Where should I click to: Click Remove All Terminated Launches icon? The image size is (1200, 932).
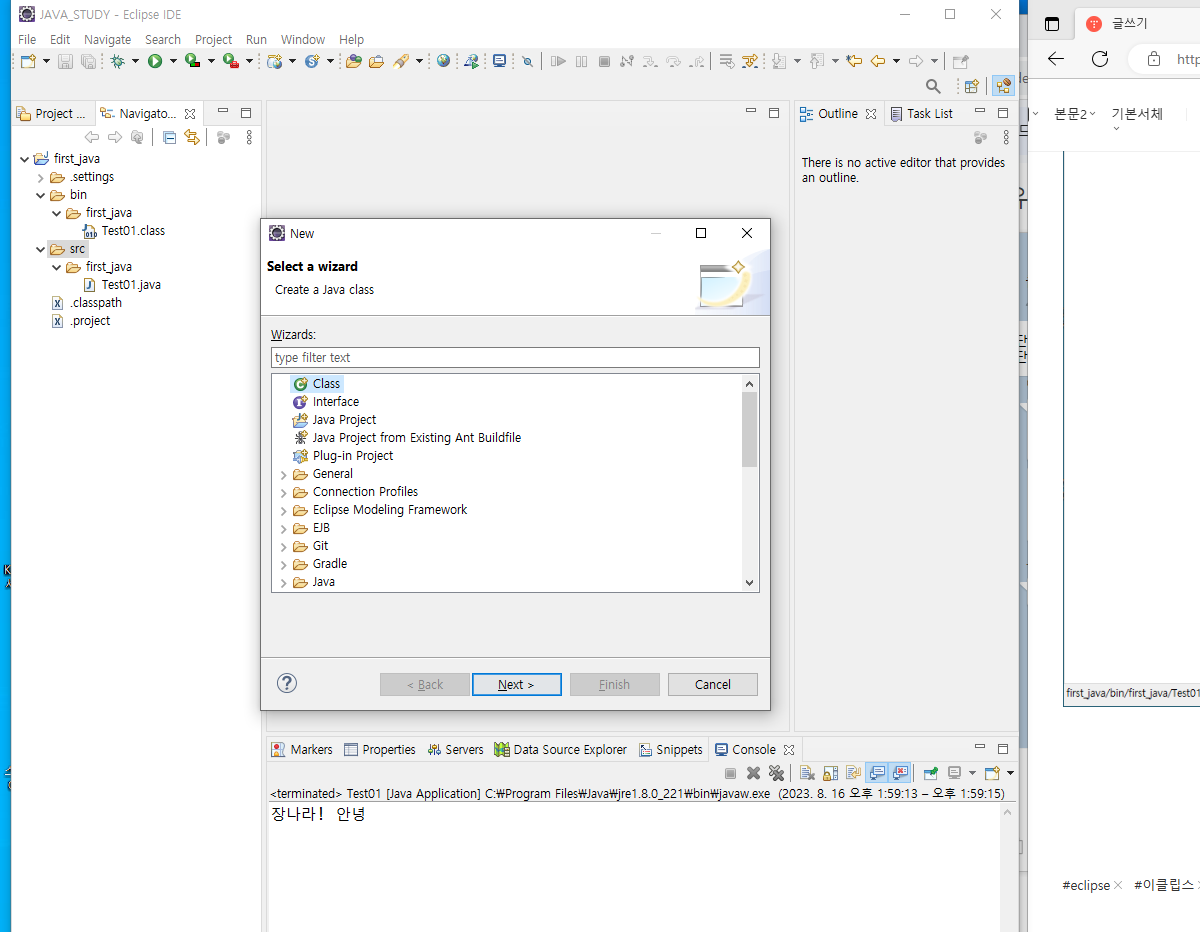click(776, 773)
